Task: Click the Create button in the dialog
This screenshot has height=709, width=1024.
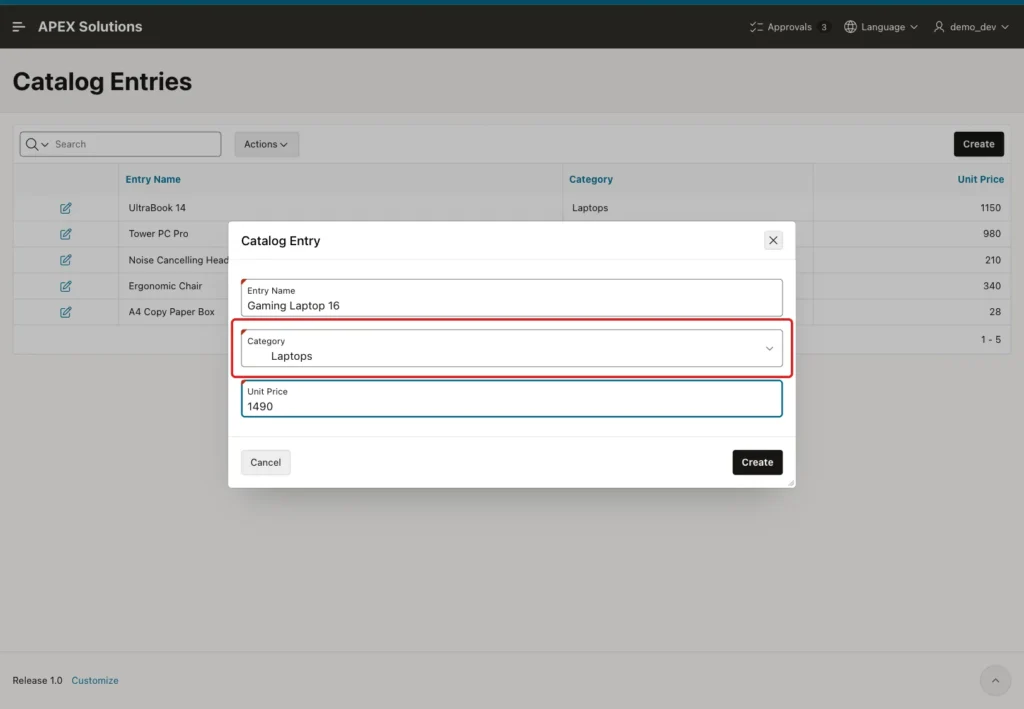Action: pos(757,462)
